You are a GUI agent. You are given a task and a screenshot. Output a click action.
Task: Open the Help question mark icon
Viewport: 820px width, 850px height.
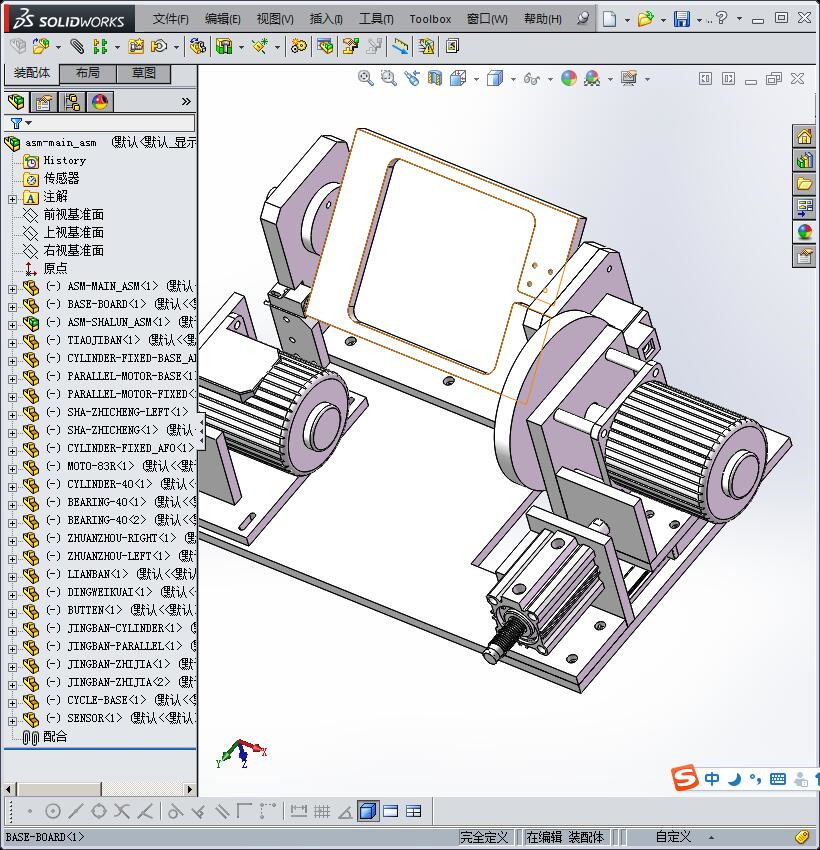721,18
